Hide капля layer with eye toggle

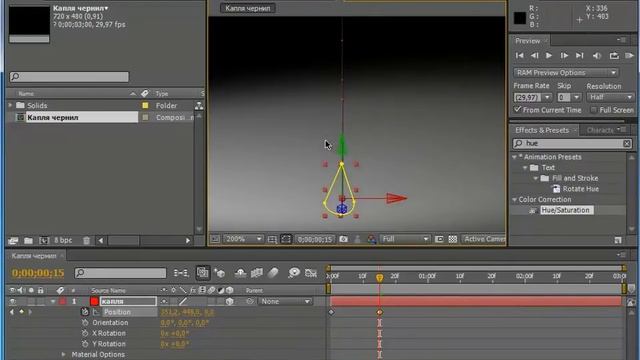[x=12, y=302]
